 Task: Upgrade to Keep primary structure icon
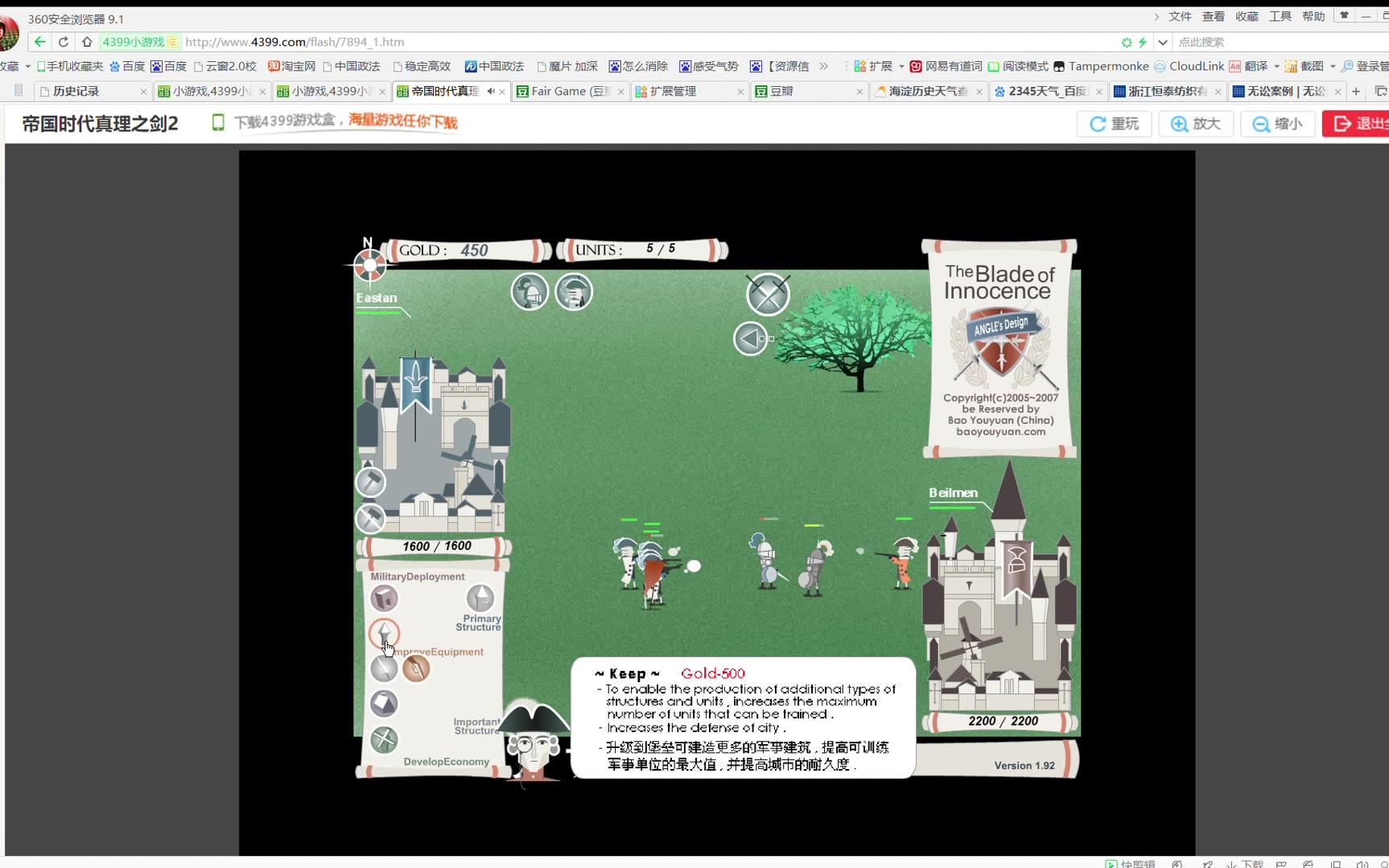480,599
